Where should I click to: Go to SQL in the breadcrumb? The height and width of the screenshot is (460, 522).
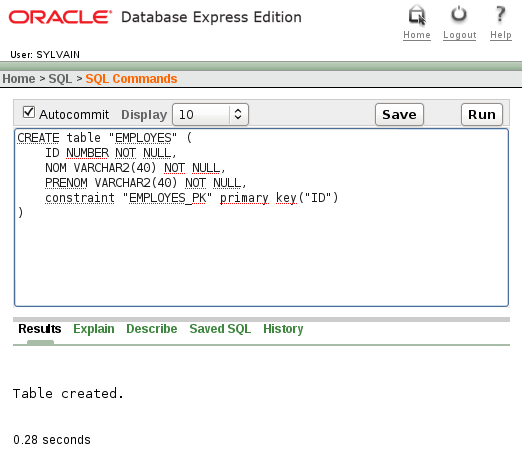(x=60, y=79)
